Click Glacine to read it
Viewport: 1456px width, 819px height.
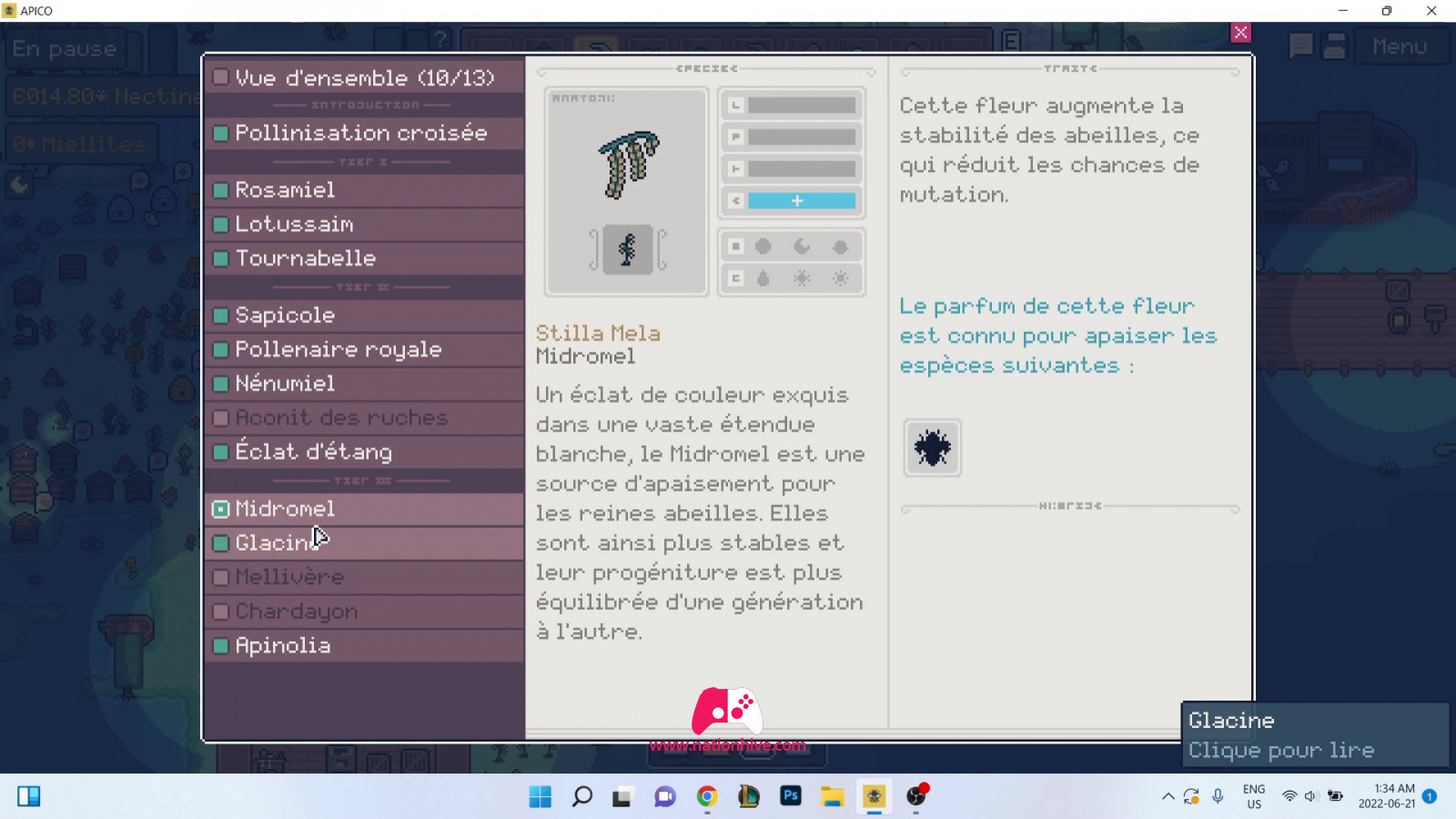(x=364, y=543)
